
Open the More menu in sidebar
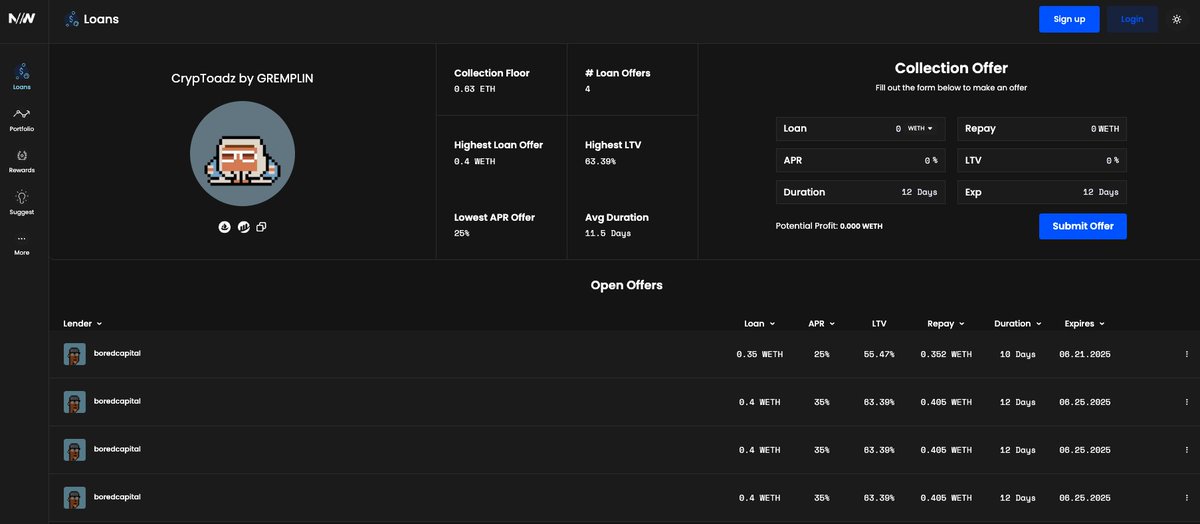22,244
